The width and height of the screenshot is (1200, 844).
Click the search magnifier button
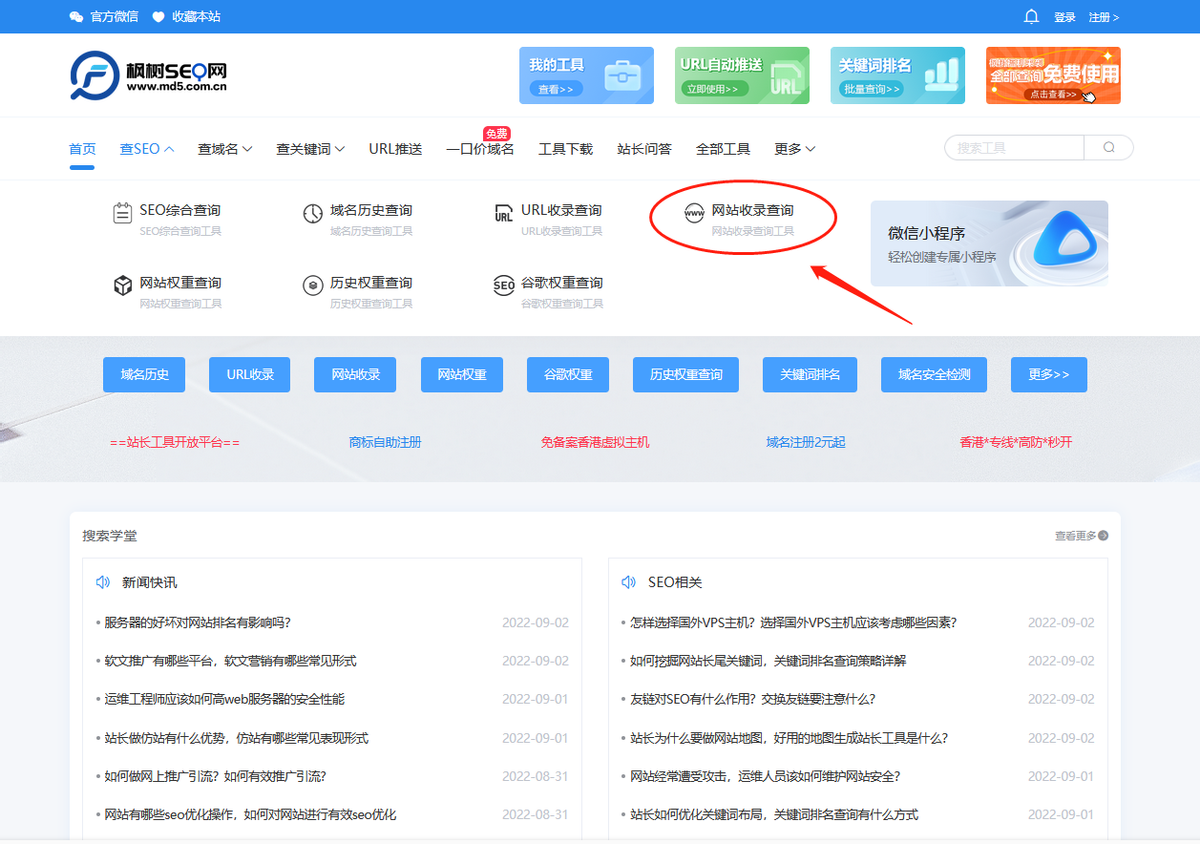tap(1109, 148)
